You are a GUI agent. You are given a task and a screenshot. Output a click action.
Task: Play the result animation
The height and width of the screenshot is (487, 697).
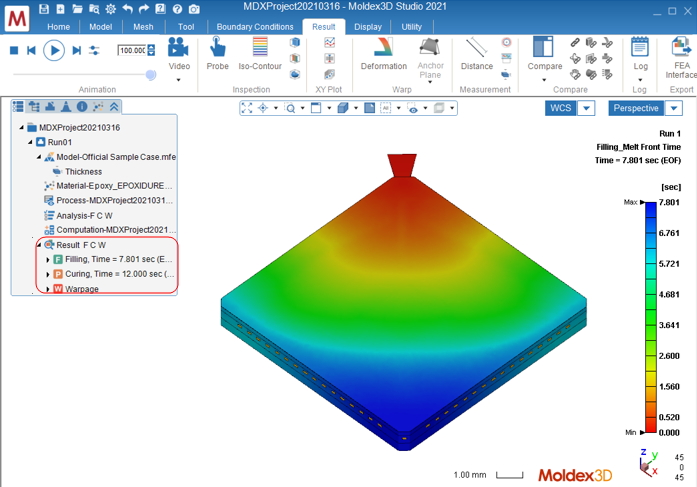tap(54, 50)
